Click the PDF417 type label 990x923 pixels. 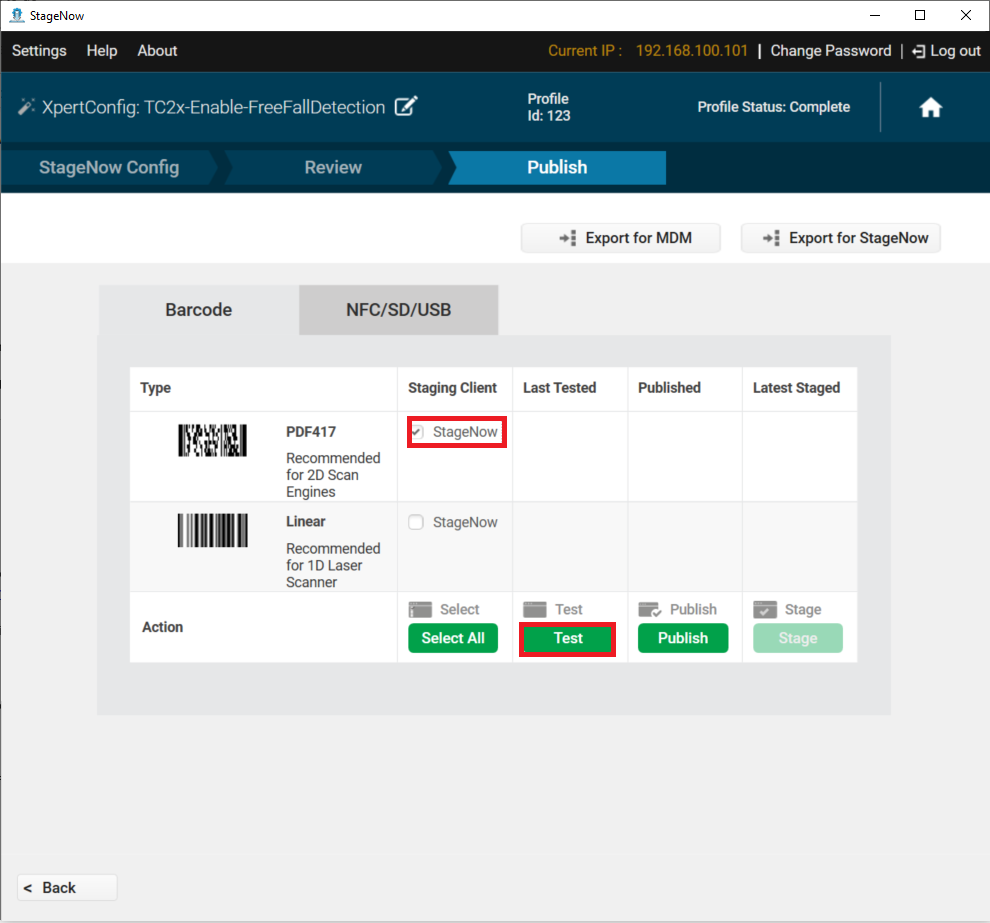(x=311, y=432)
